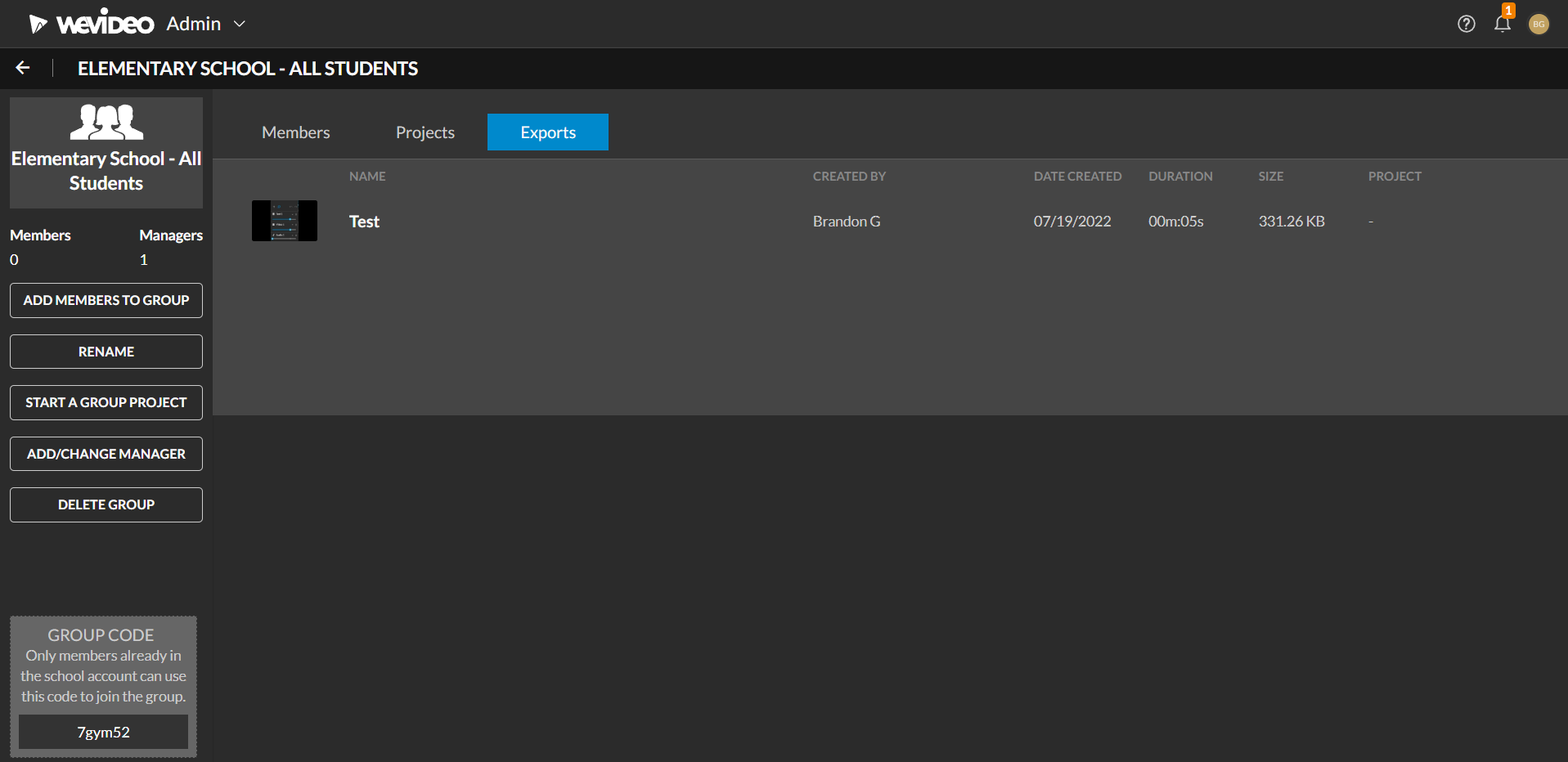This screenshot has height=762, width=1568.
Task: Open the Admin dropdown menu
Action: (205, 24)
